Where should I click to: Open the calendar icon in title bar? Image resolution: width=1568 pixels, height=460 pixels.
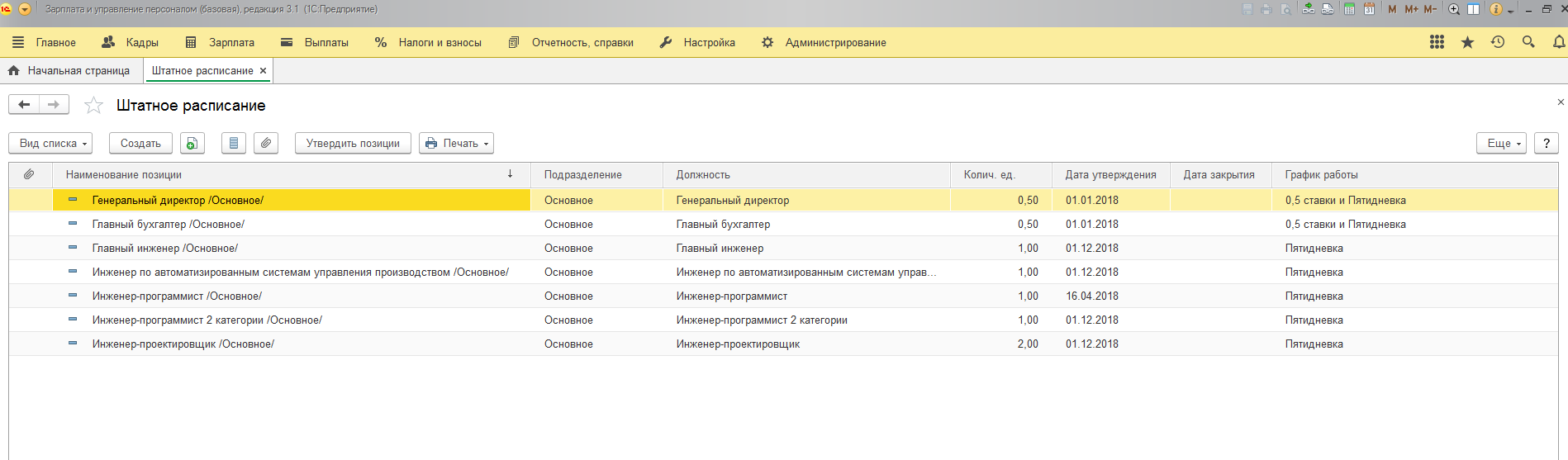point(1369,9)
